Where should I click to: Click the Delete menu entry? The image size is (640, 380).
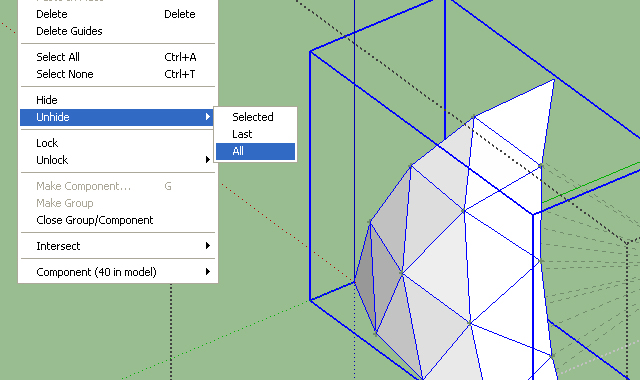(x=118, y=14)
